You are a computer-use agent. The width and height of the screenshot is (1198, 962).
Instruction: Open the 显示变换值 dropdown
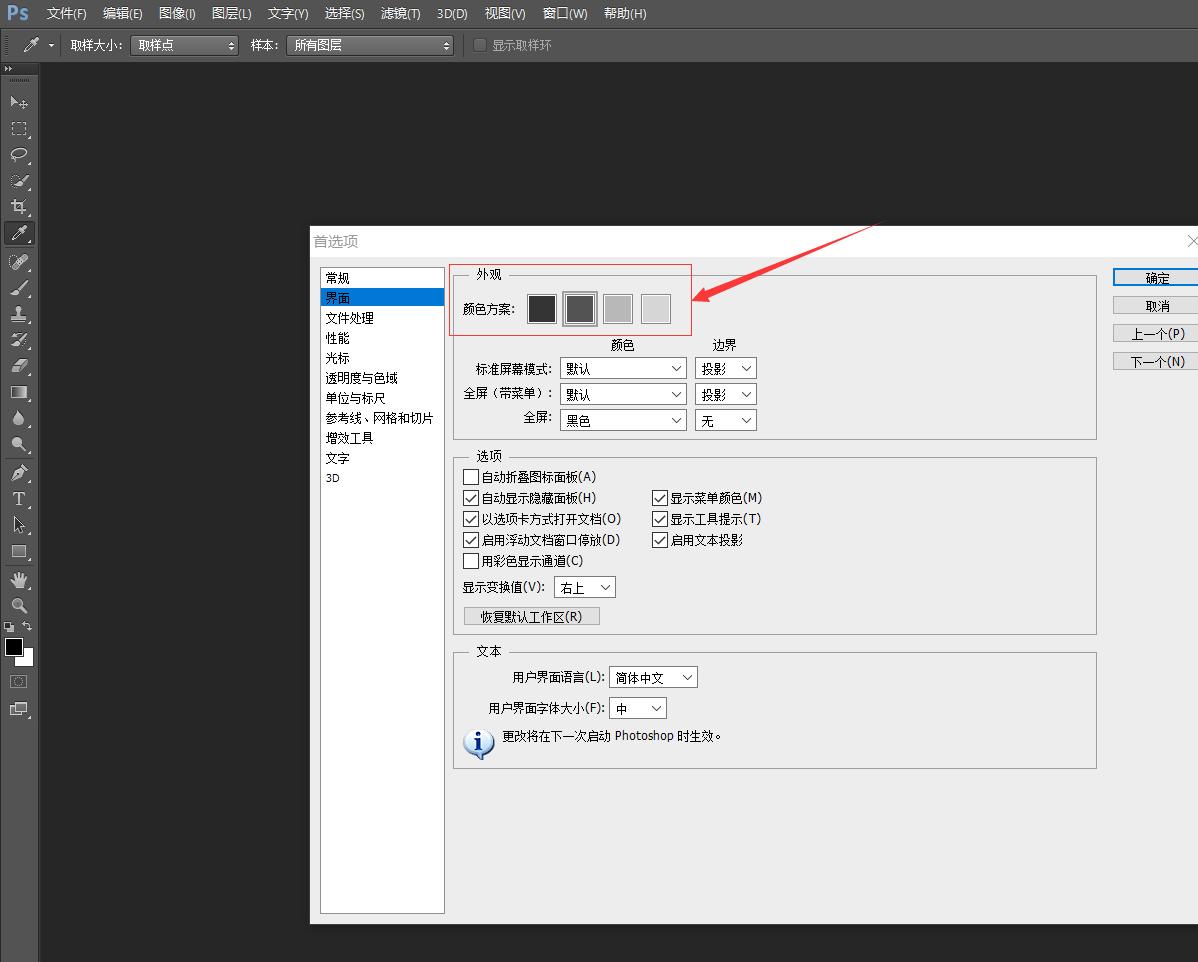[585, 587]
